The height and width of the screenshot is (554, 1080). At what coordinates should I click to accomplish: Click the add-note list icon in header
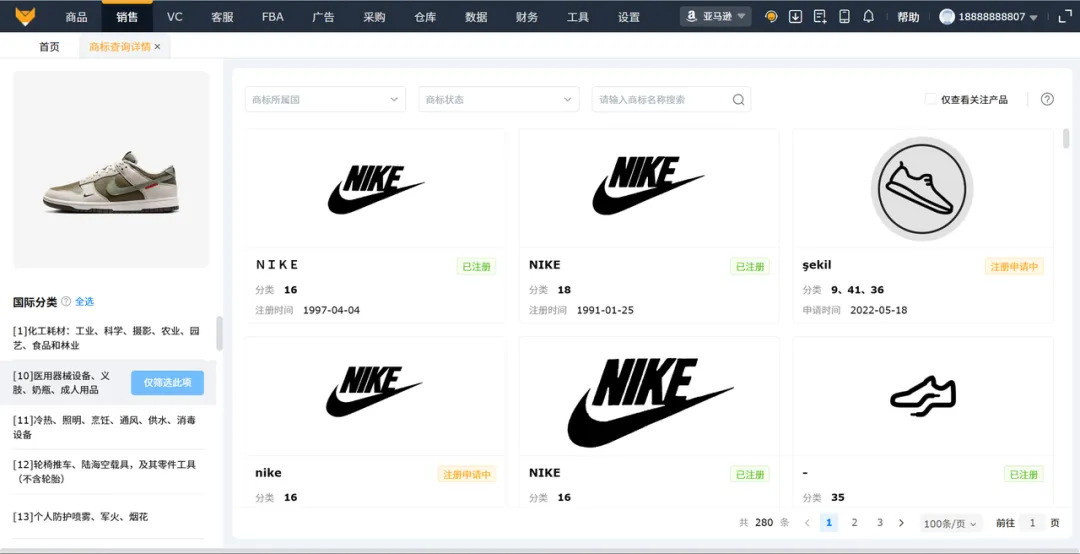(x=820, y=17)
